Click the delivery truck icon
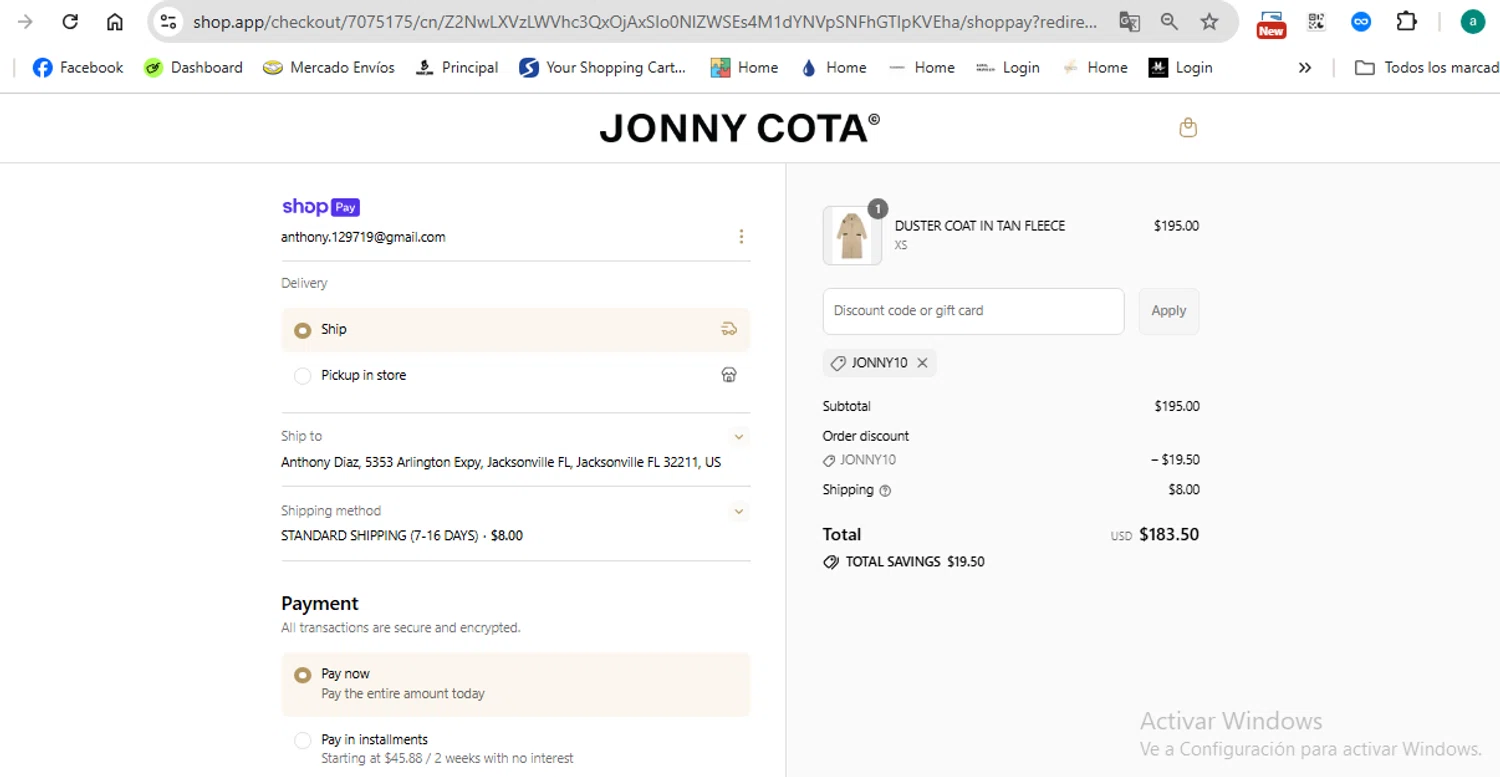Image resolution: width=1500 pixels, height=777 pixels. coord(729,329)
